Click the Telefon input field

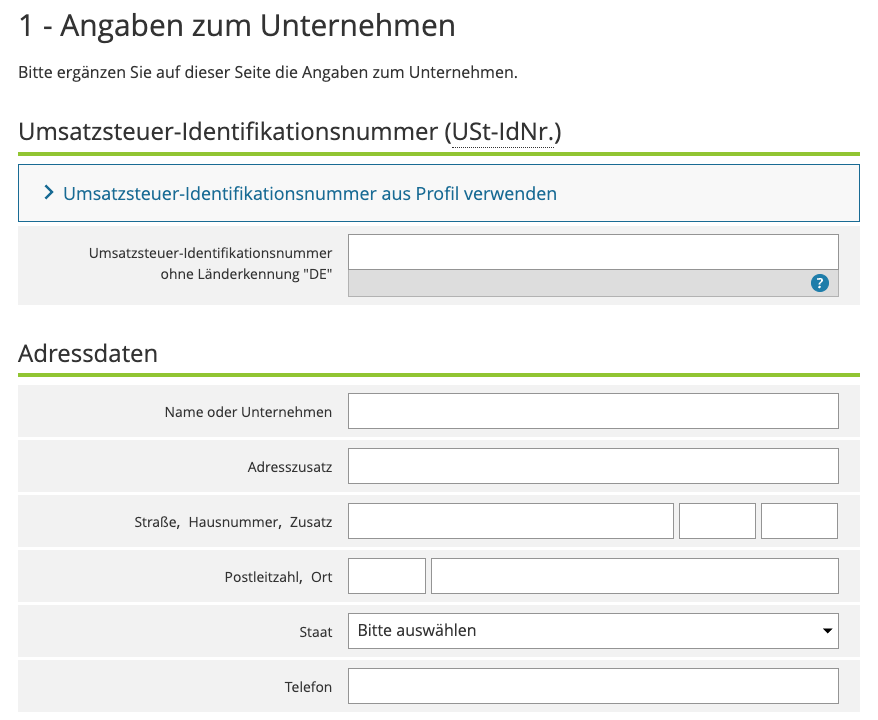coord(593,685)
